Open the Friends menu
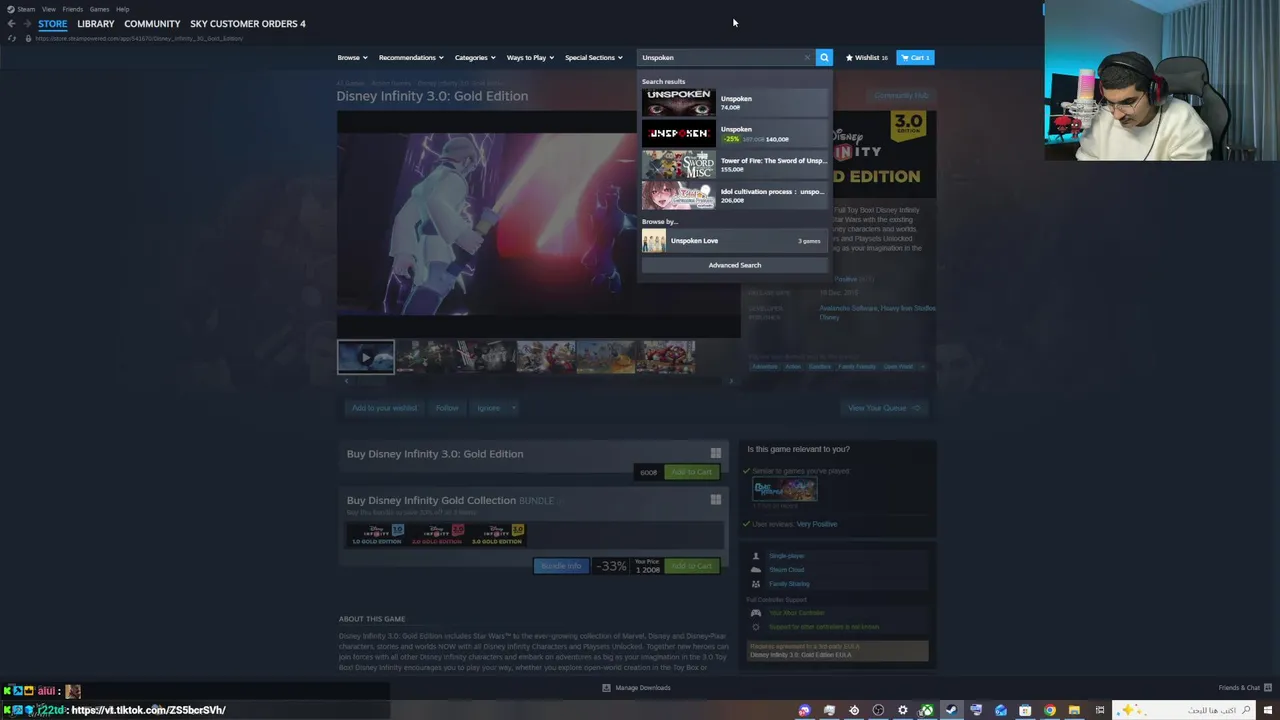The image size is (1280, 720). (x=72, y=9)
